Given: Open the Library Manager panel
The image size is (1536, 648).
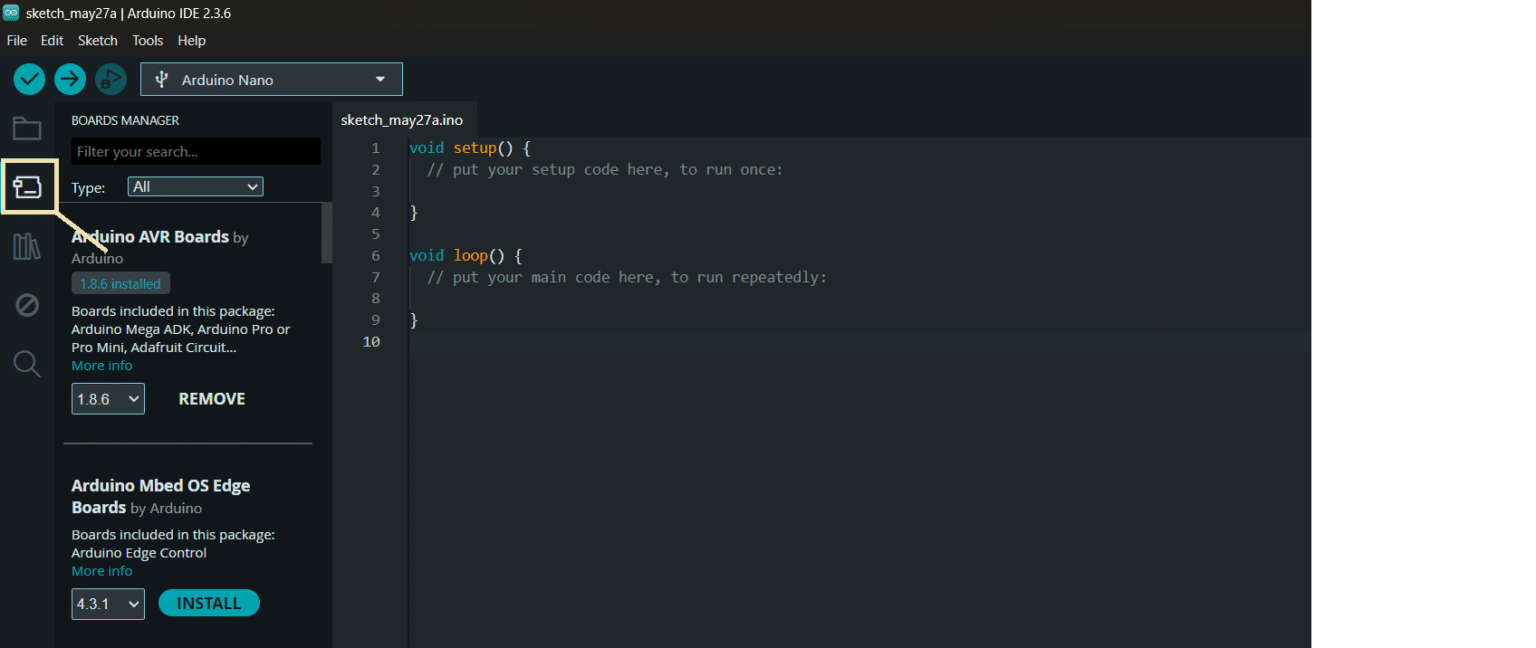Looking at the screenshot, I should (27, 247).
